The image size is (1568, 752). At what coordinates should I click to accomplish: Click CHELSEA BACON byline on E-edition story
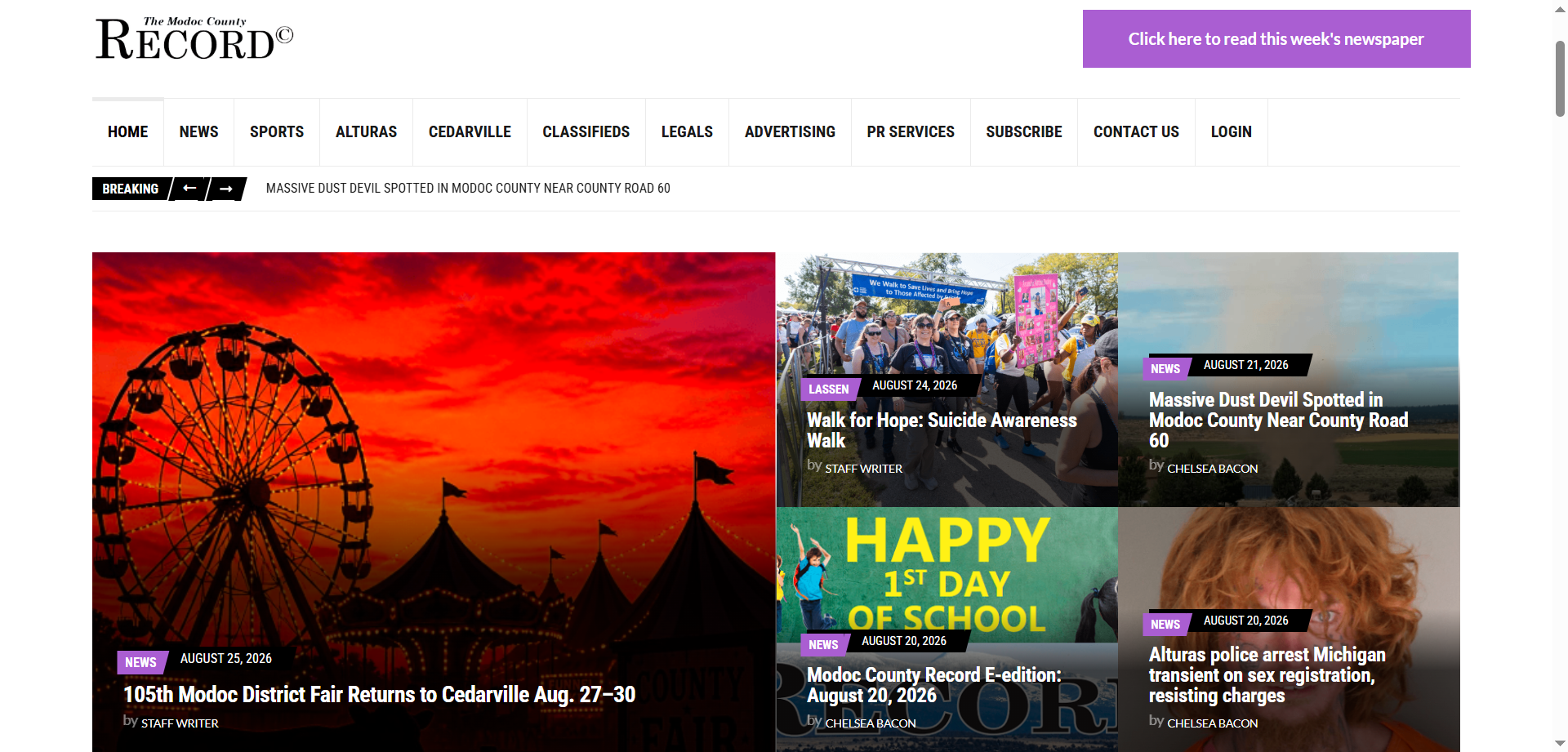click(871, 723)
